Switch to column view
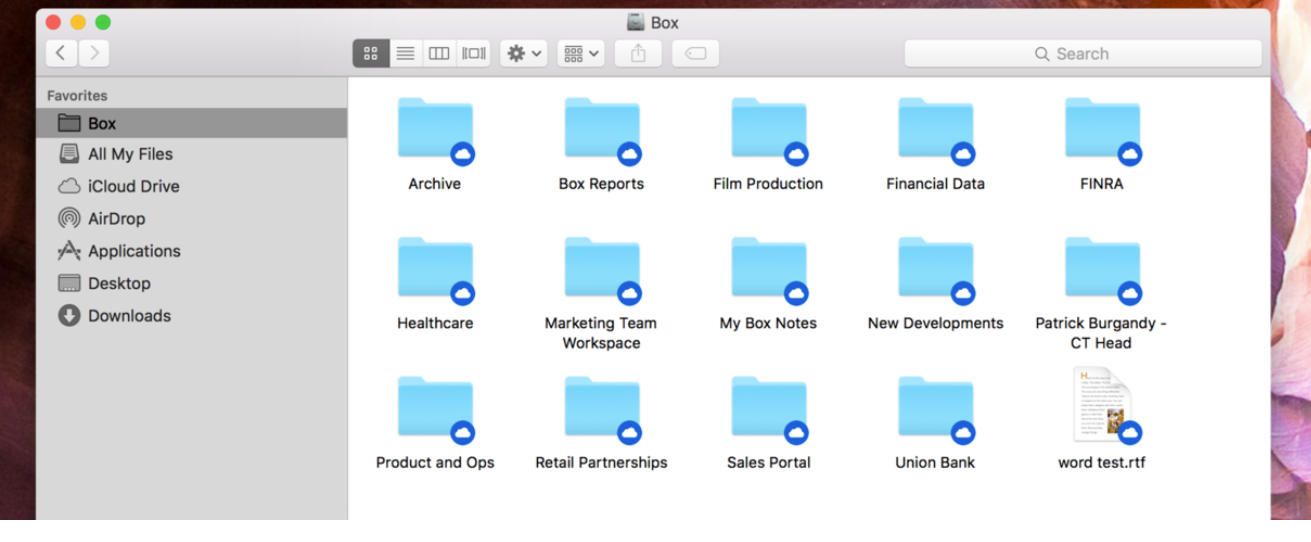Viewport: 1311px width, 542px height. pos(439,54)
